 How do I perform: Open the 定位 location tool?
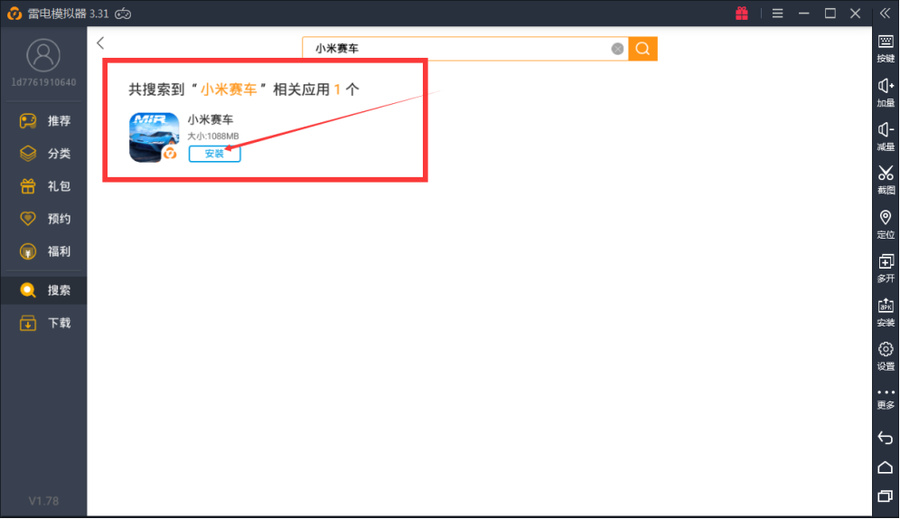point(885,223)
